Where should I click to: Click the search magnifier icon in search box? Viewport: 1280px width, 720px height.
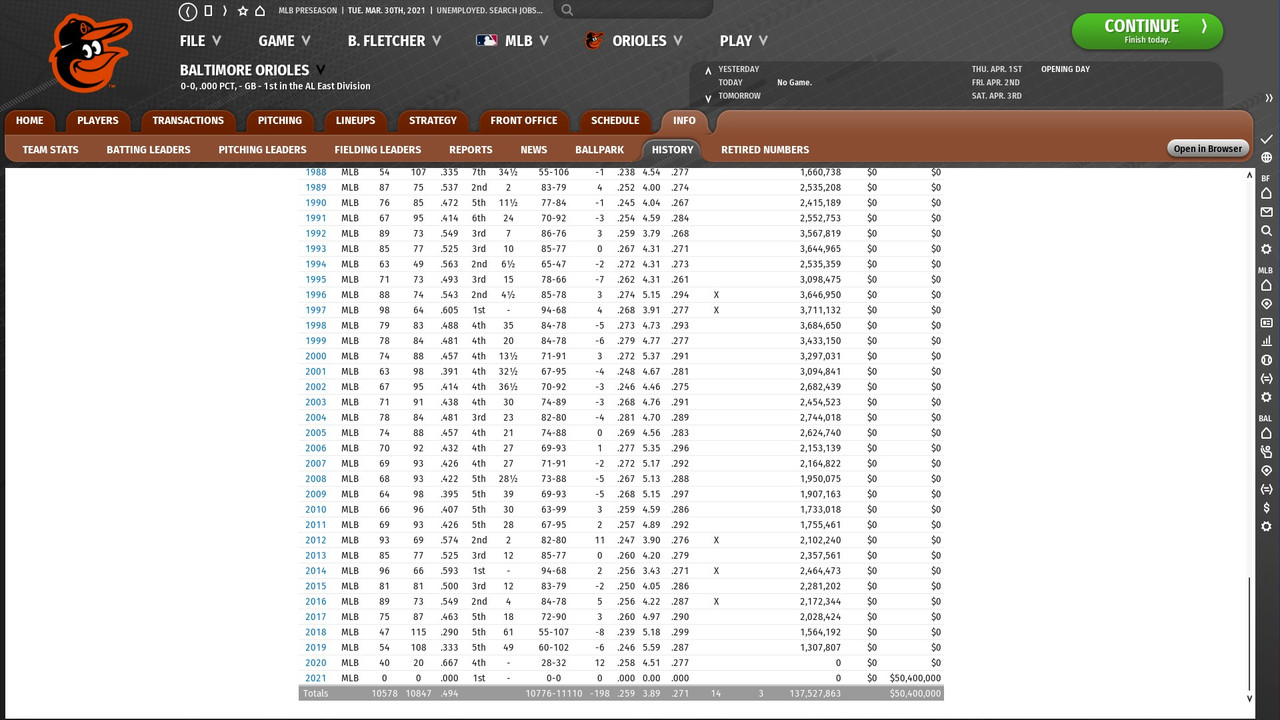[x=567, y=10]
